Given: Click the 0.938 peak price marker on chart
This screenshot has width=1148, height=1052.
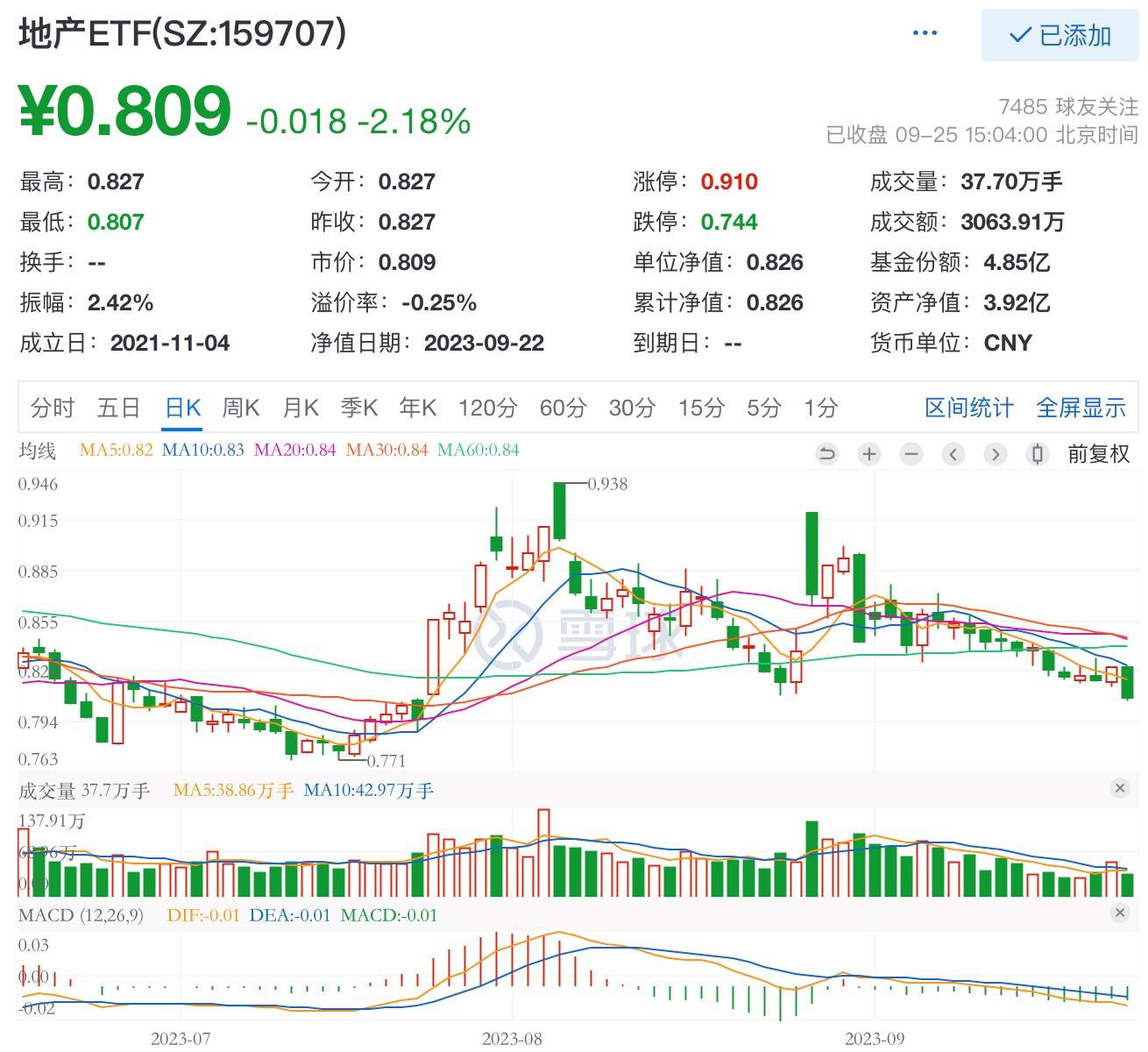Looking at the screenshot, I should point(606,483).
